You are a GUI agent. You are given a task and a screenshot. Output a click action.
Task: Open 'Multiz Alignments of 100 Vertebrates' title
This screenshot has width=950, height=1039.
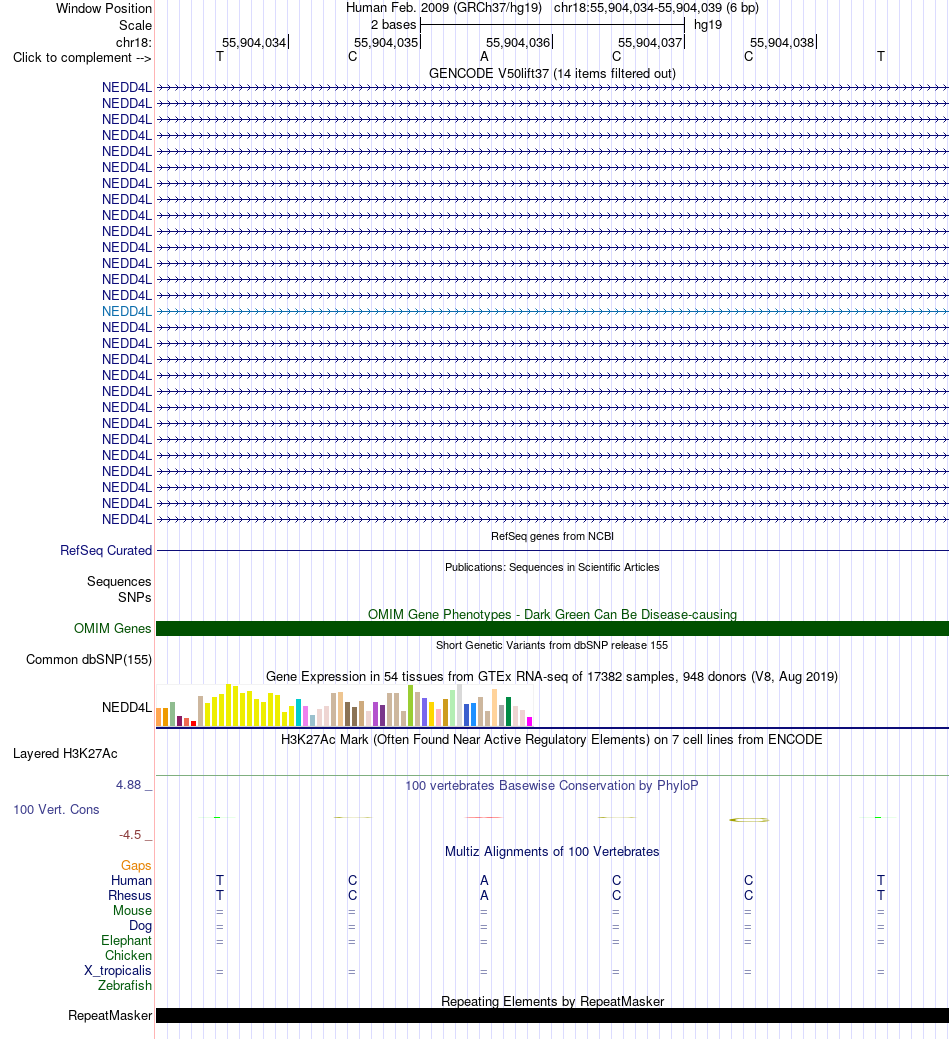(x=552, y=851)
